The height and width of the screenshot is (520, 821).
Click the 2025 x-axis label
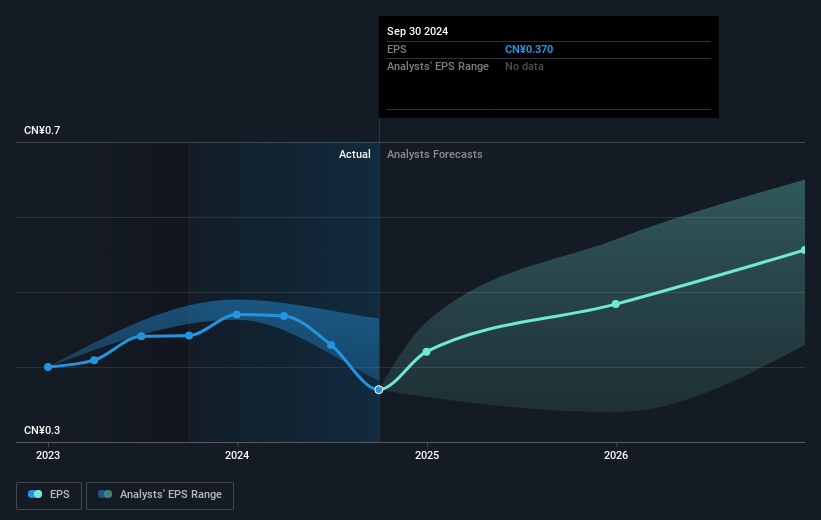pos(427,455)
